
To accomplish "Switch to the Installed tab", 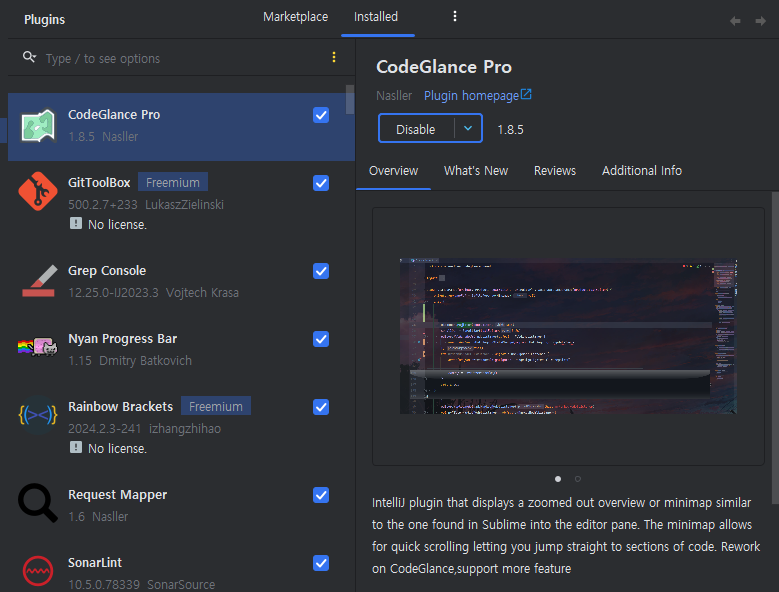I will click(376, 17).
